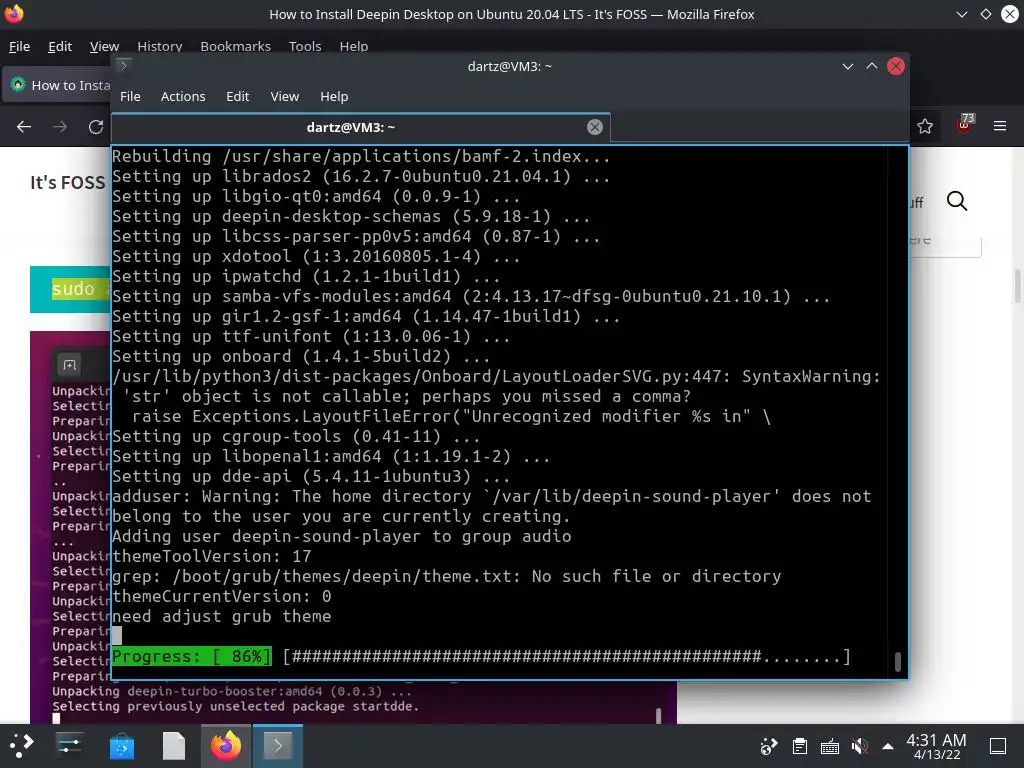Bookmark this page with the star icon
The image size is (1024, 768).
(x=925, y=127)
